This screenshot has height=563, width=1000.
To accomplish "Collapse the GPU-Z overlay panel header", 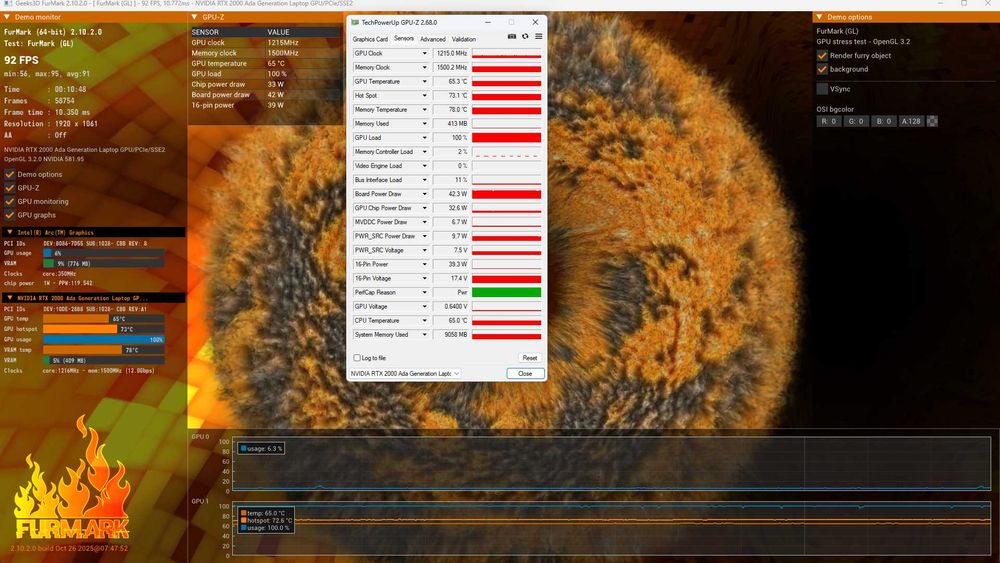I will click(195, 17).
